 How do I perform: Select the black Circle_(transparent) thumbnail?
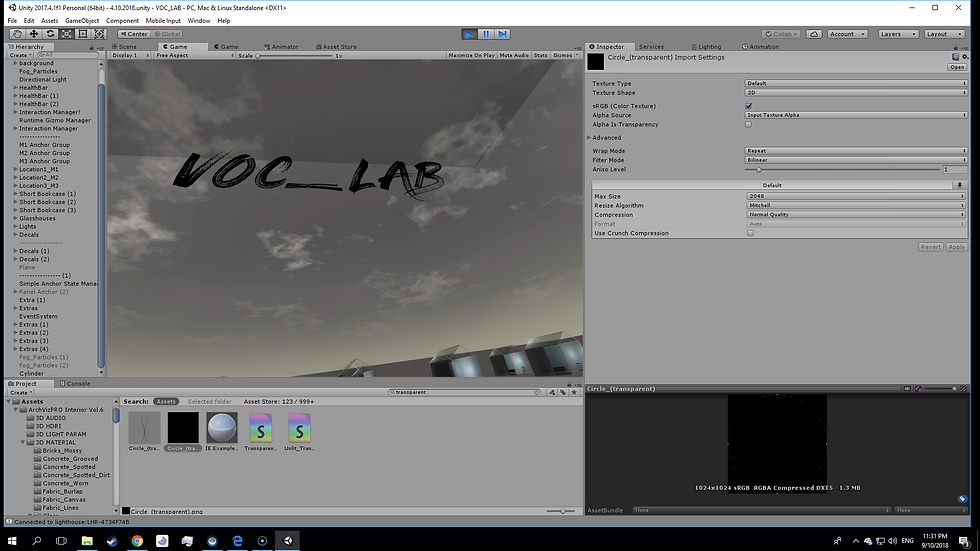(183, 427)
